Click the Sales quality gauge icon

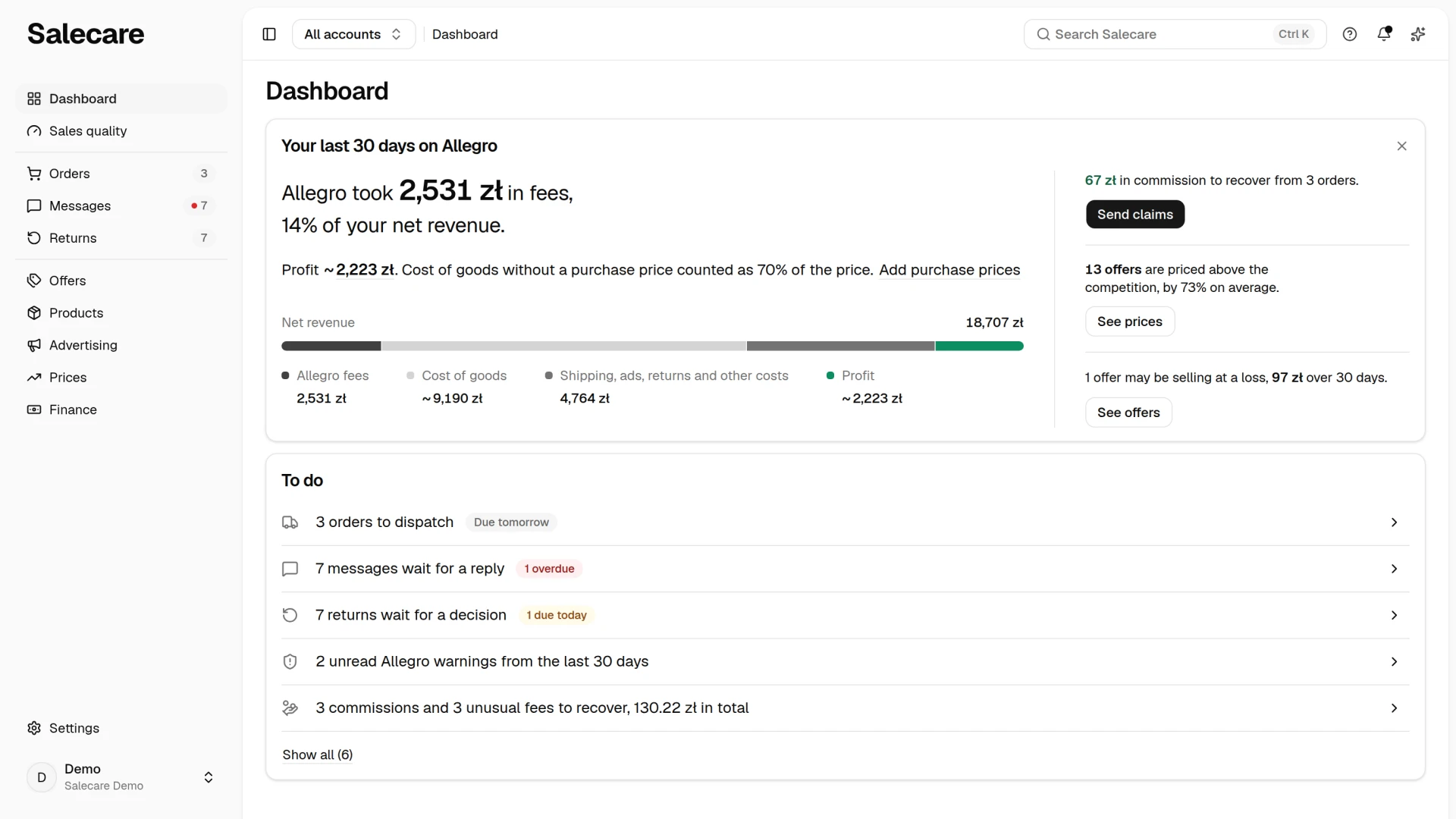coord(34,131)
